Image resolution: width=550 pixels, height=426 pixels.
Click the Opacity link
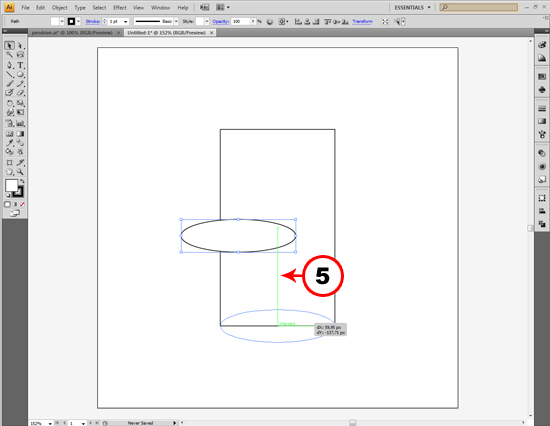pos(220,21)
